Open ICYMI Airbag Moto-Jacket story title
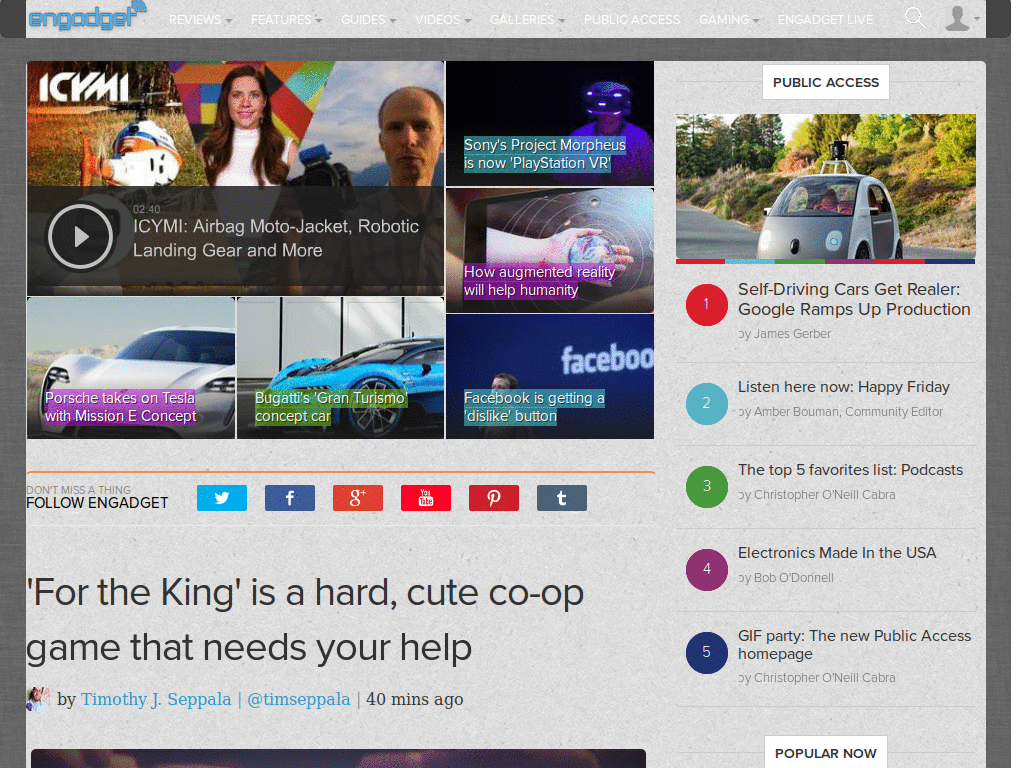Screen dimensions: 1024x768 click(x=276, y=238)
